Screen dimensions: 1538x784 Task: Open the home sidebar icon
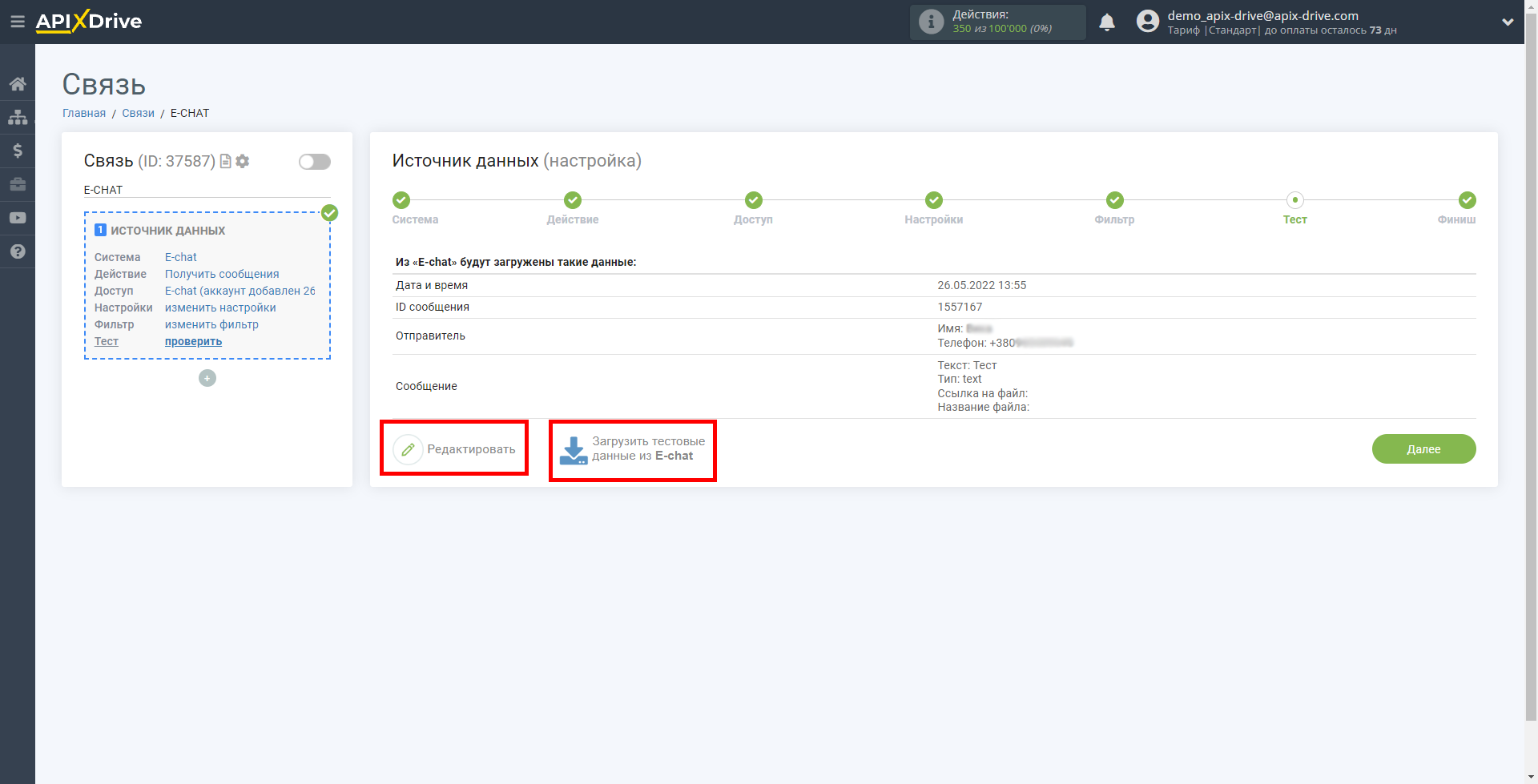point(18,84)
